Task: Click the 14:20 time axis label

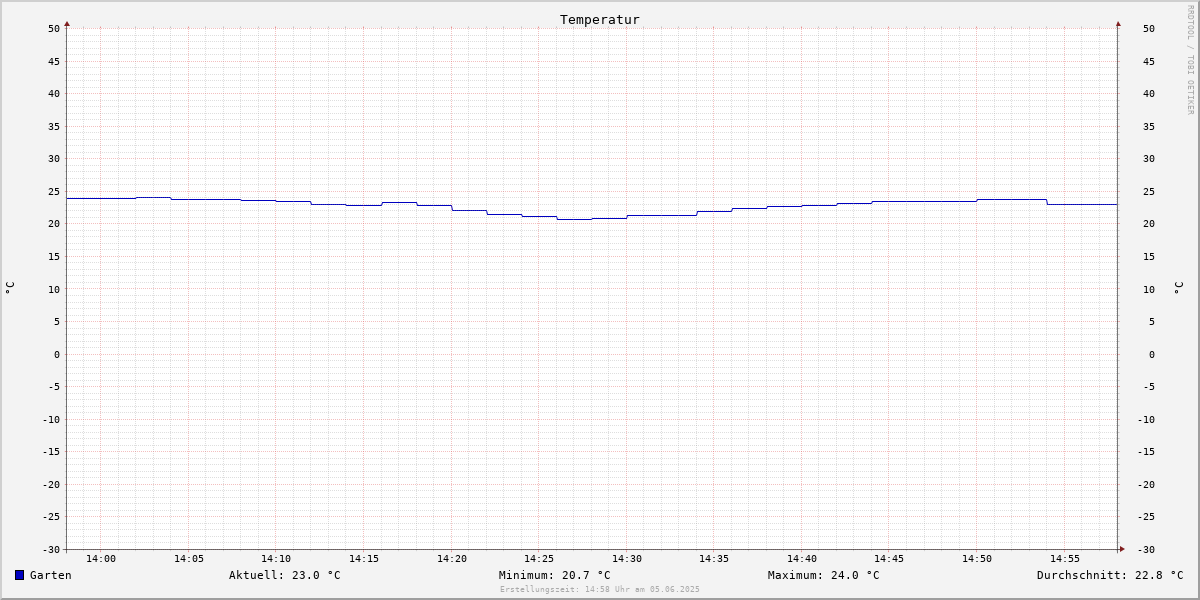Action: point(452,559)
